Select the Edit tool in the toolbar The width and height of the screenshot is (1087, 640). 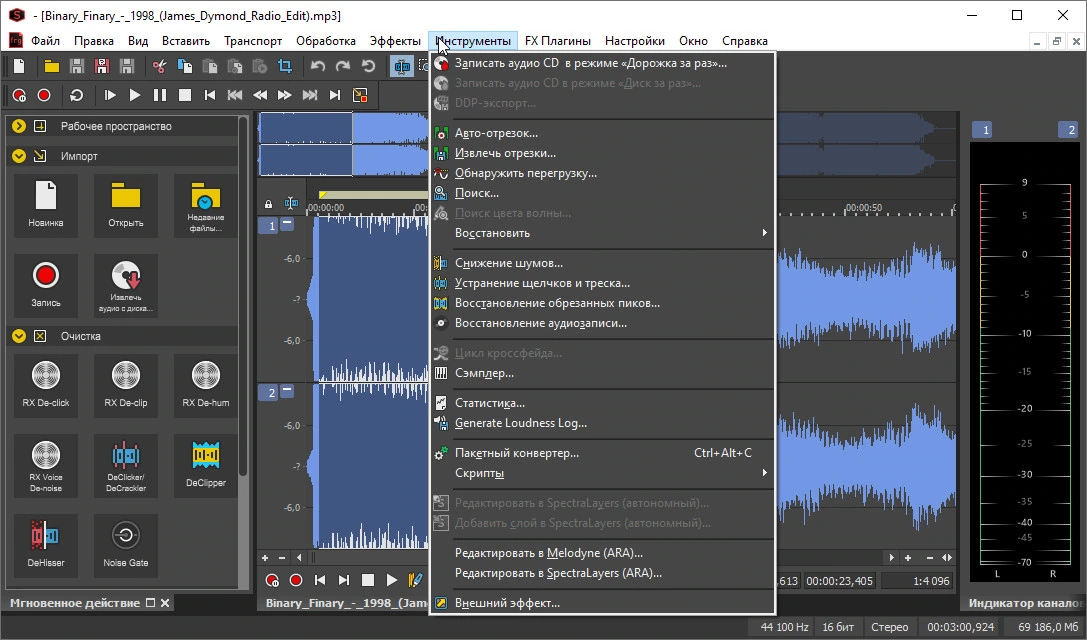pyautogui.click(x=401, y=67)
